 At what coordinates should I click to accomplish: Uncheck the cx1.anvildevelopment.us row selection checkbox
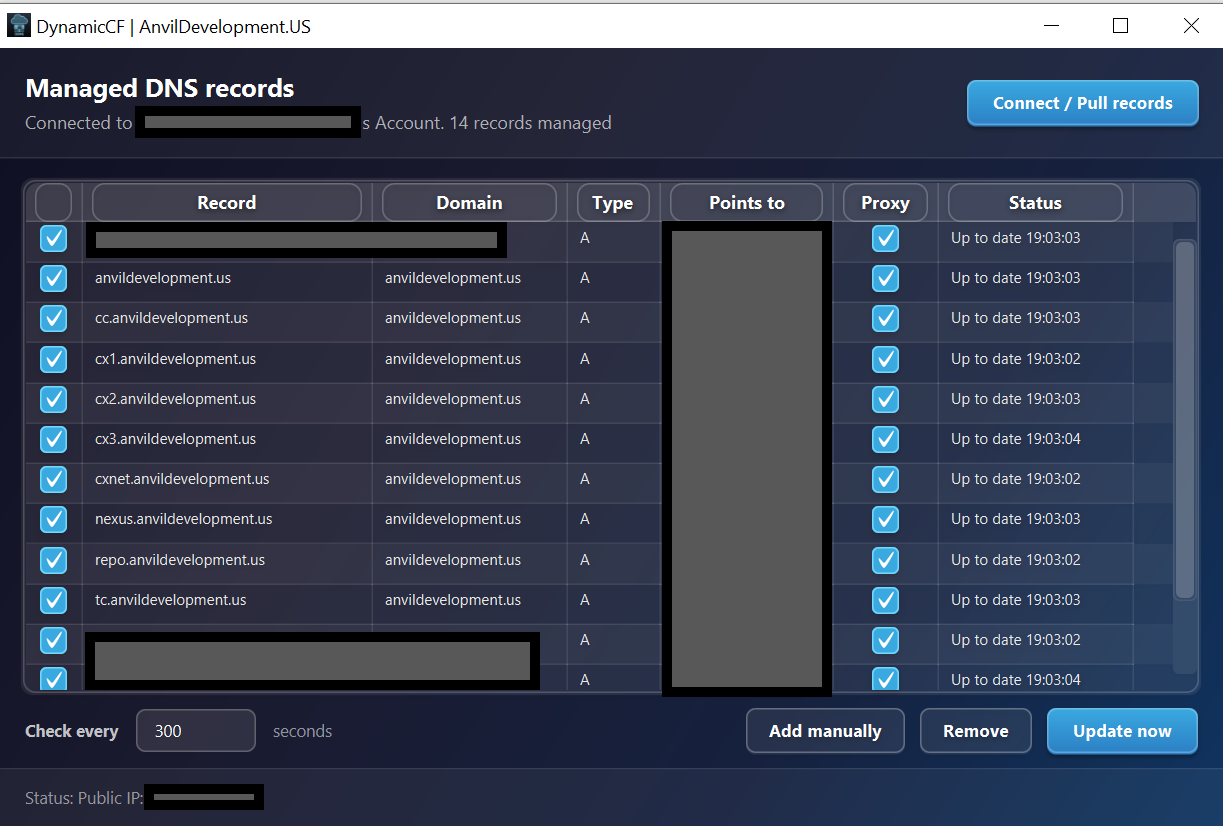point(53,359)
